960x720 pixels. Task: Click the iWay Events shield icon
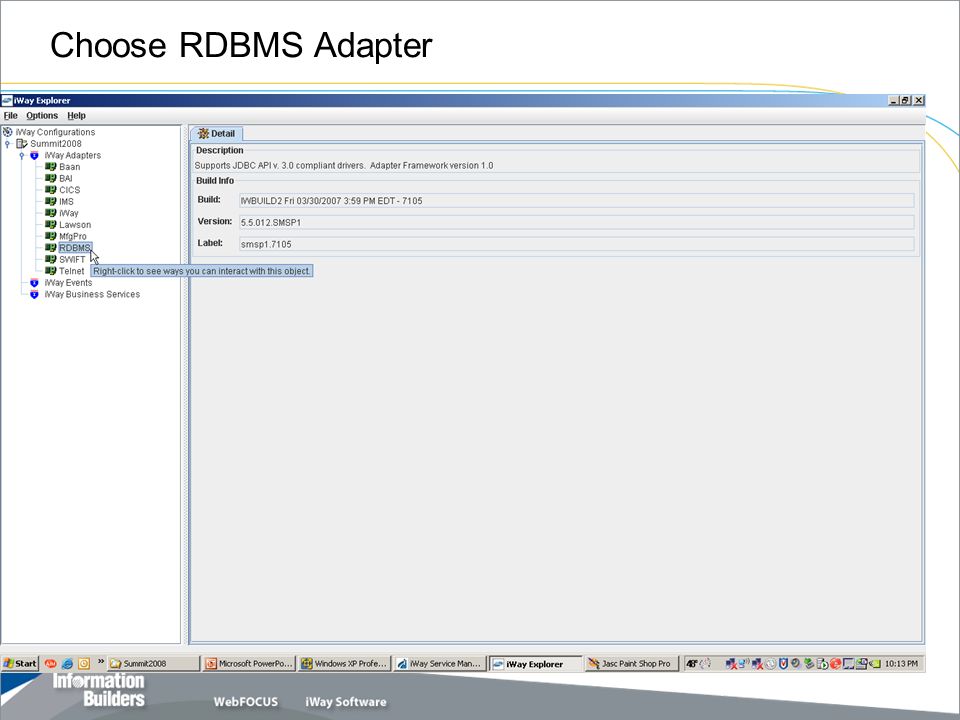[34, 283]
